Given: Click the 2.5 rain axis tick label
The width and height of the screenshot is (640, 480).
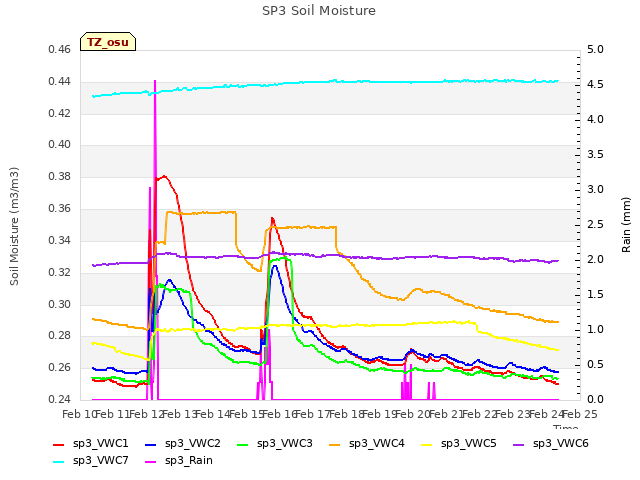Looking at the screenshot, I should click(595, 224).
